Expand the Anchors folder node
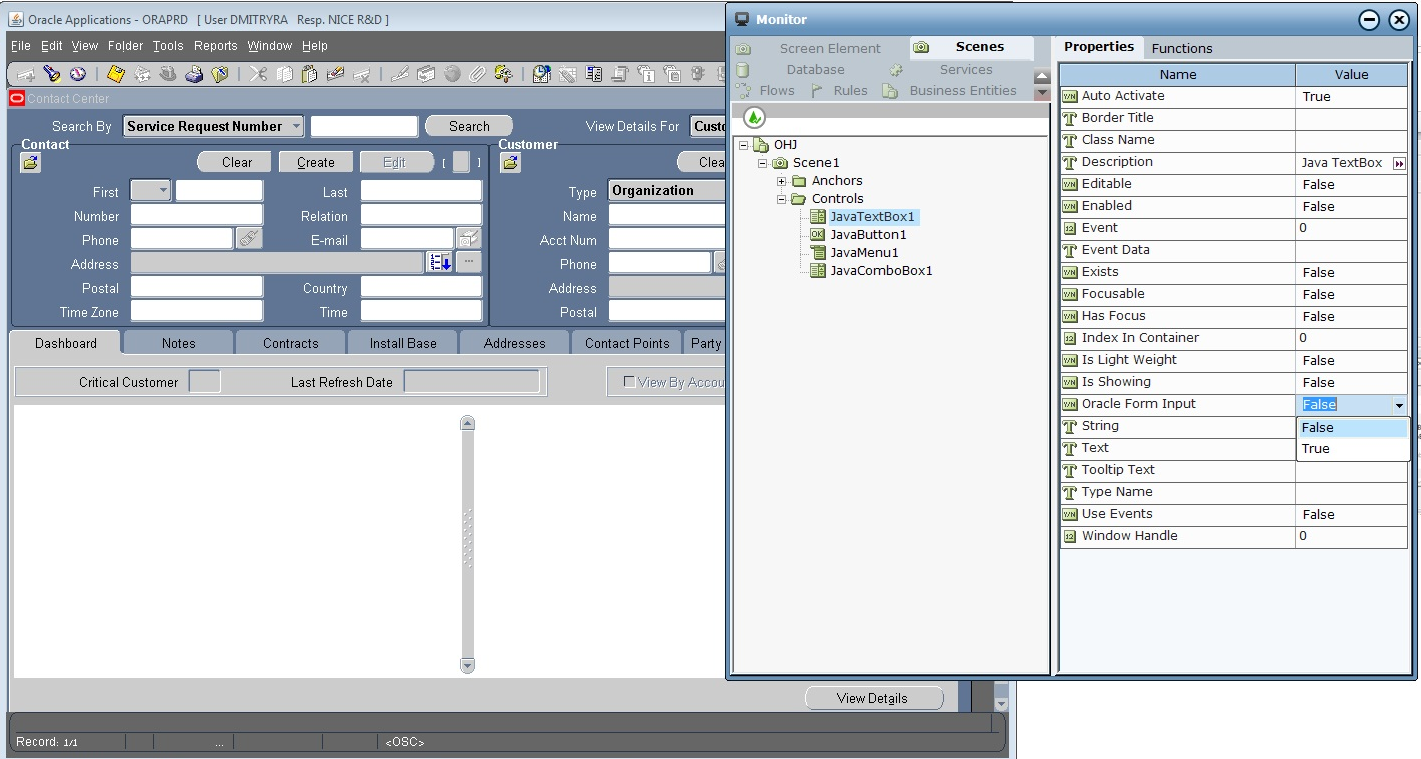Screen dimensions: 1421x759 pyautogui.click(x=781, y=181)
